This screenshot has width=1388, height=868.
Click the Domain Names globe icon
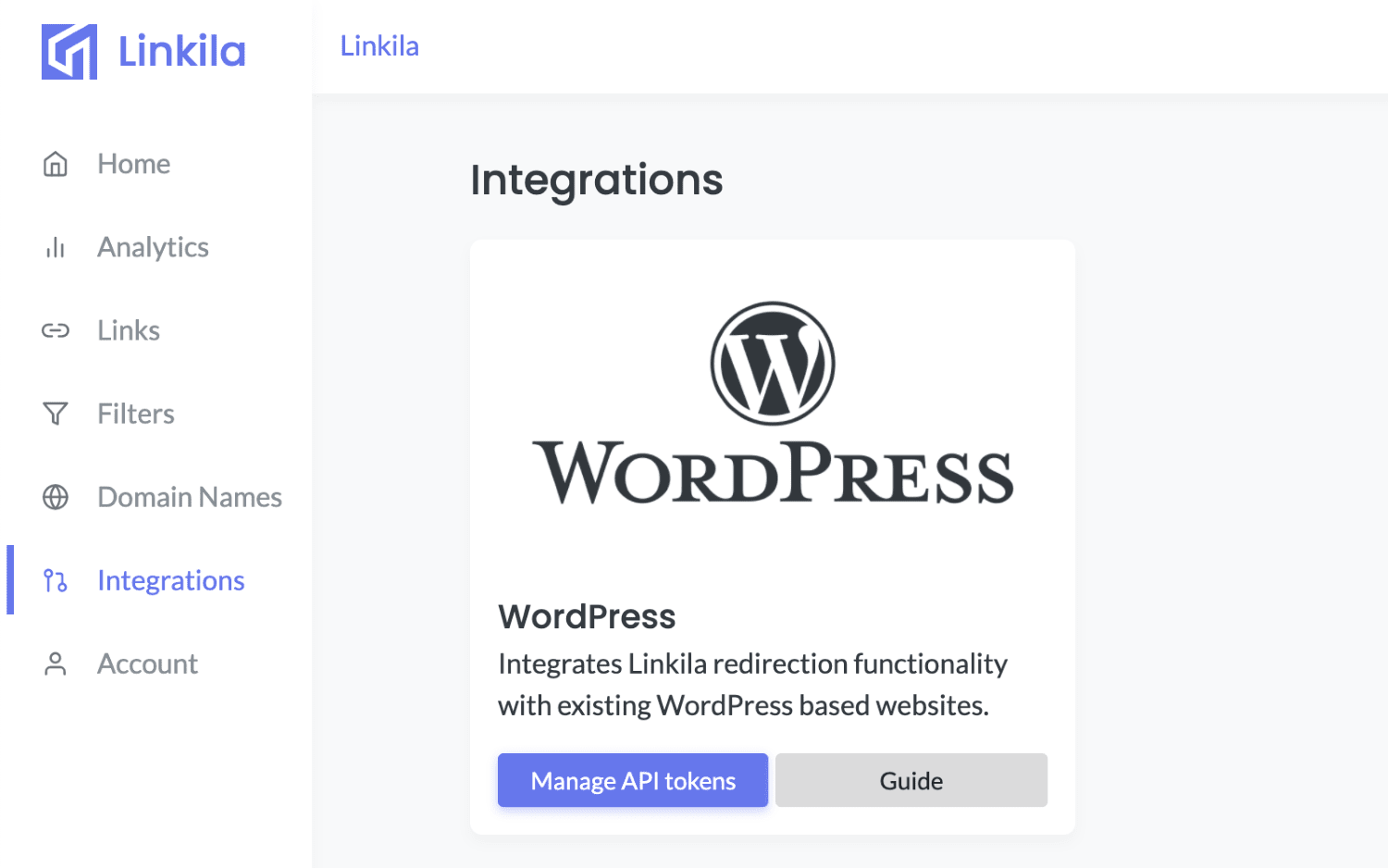(56, 497)
